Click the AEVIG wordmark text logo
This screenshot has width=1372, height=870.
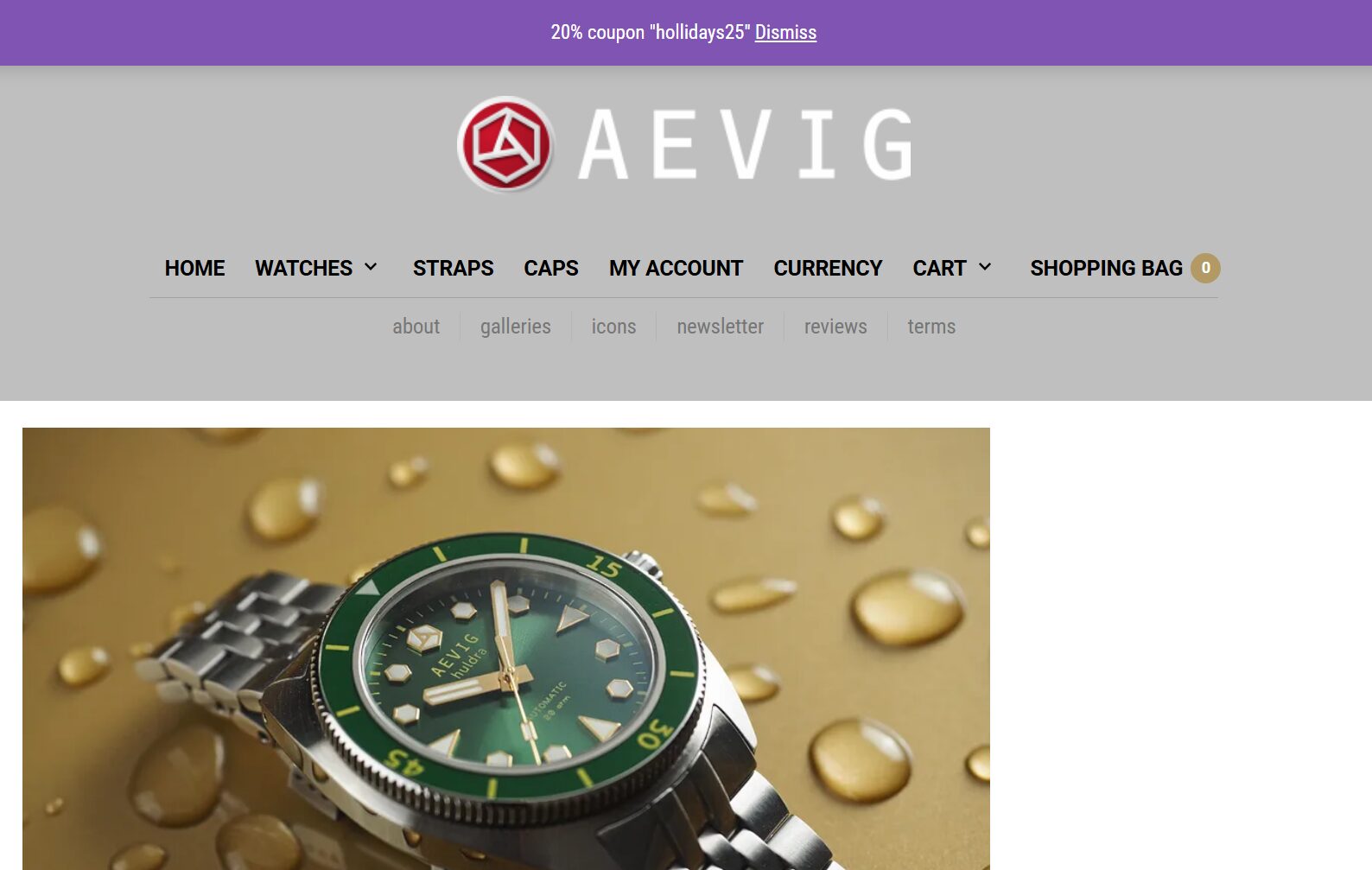(745, 144)
